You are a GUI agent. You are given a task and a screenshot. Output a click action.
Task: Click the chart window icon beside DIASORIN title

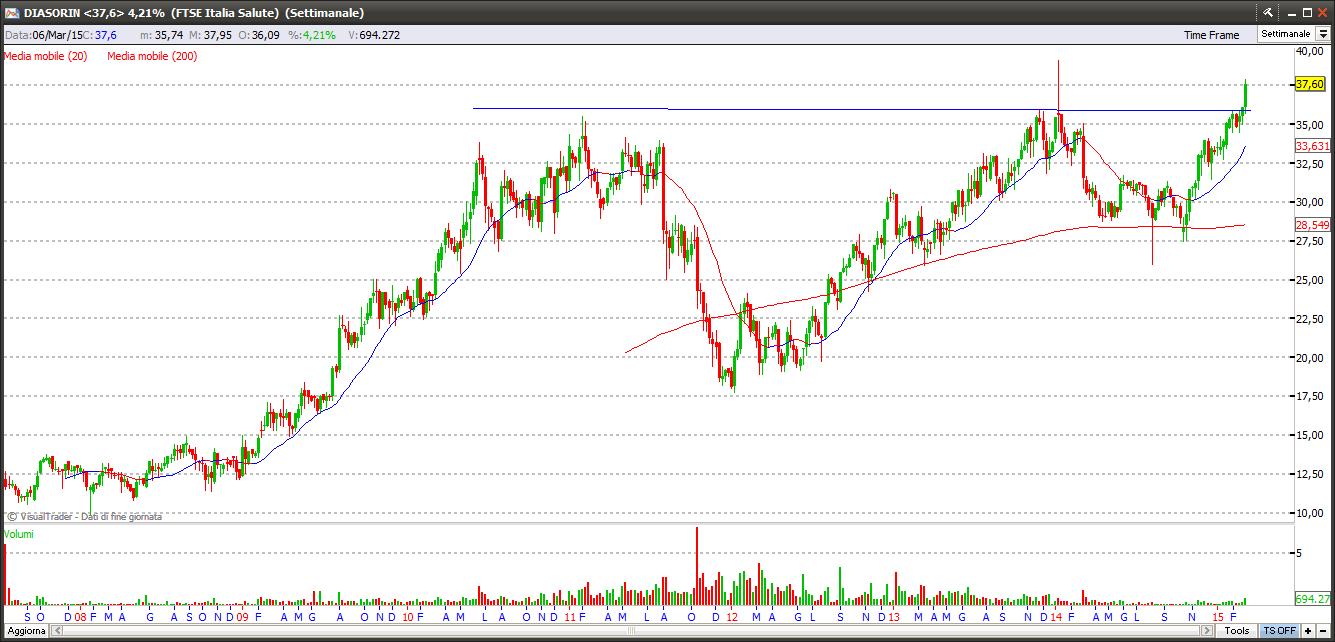pyautogui.click(x=10, y=12)
